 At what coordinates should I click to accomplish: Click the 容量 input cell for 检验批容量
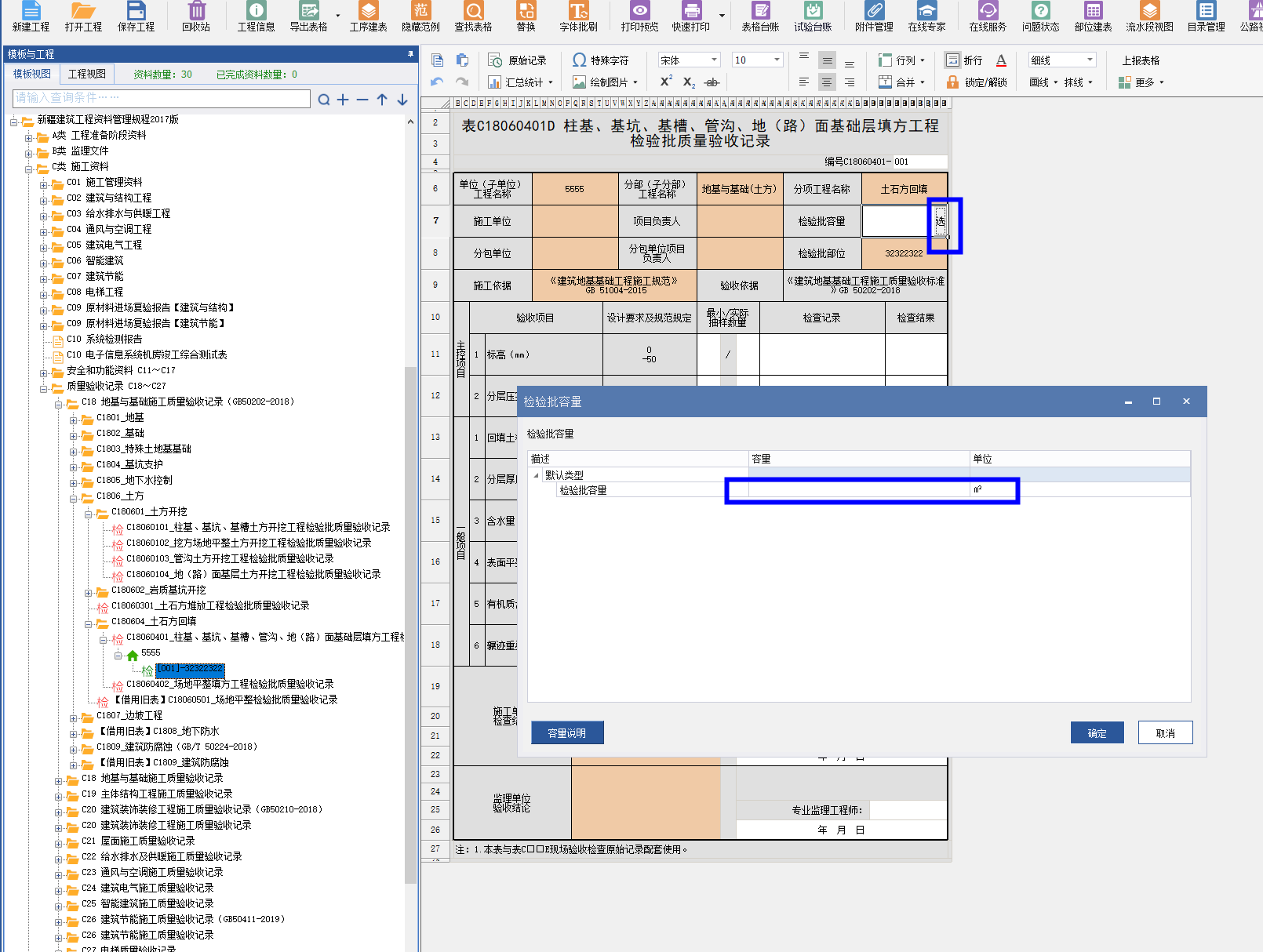click(859, 490)
